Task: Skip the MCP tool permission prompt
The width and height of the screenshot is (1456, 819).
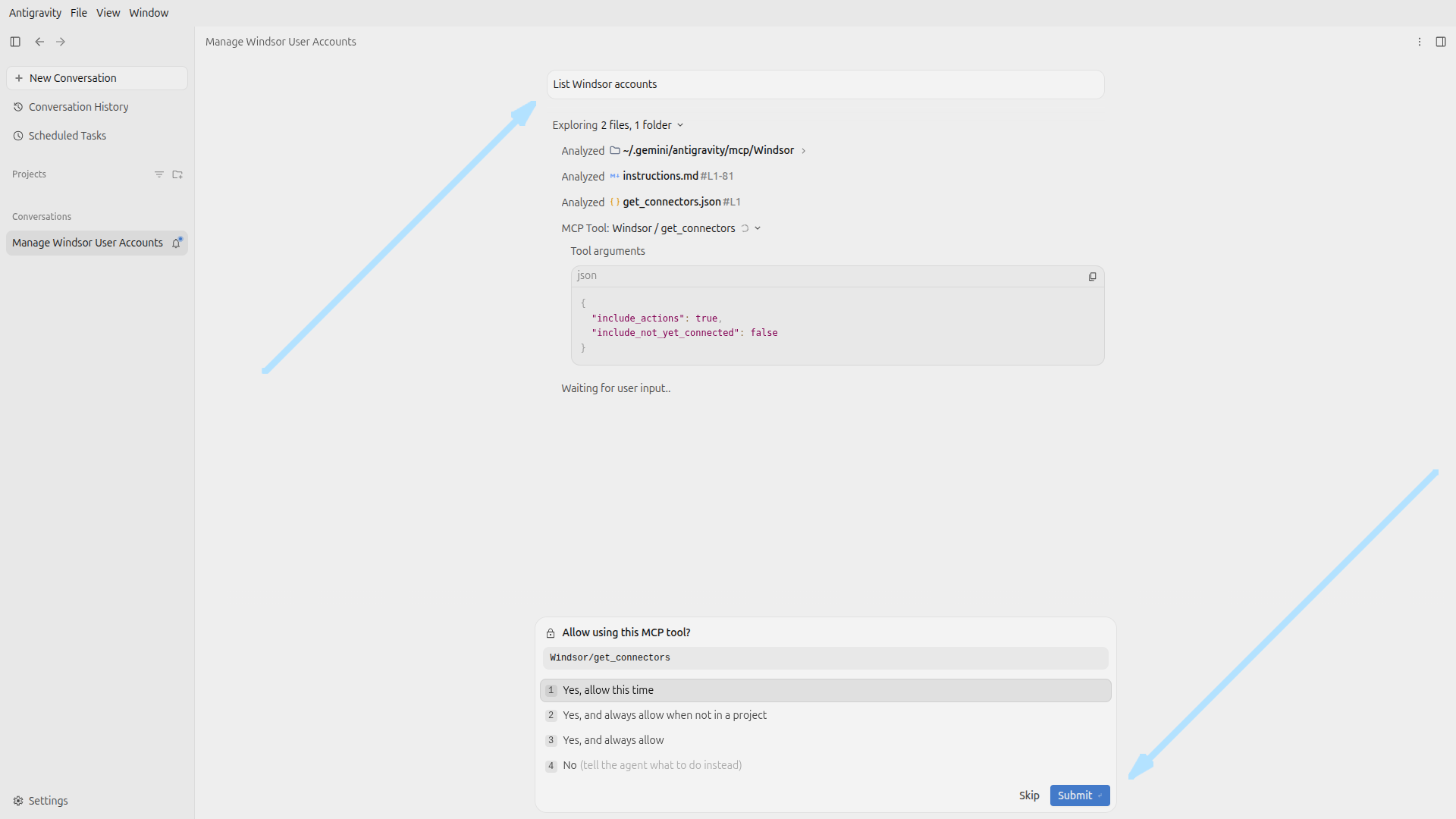Action: click(x=1029, y=795)
